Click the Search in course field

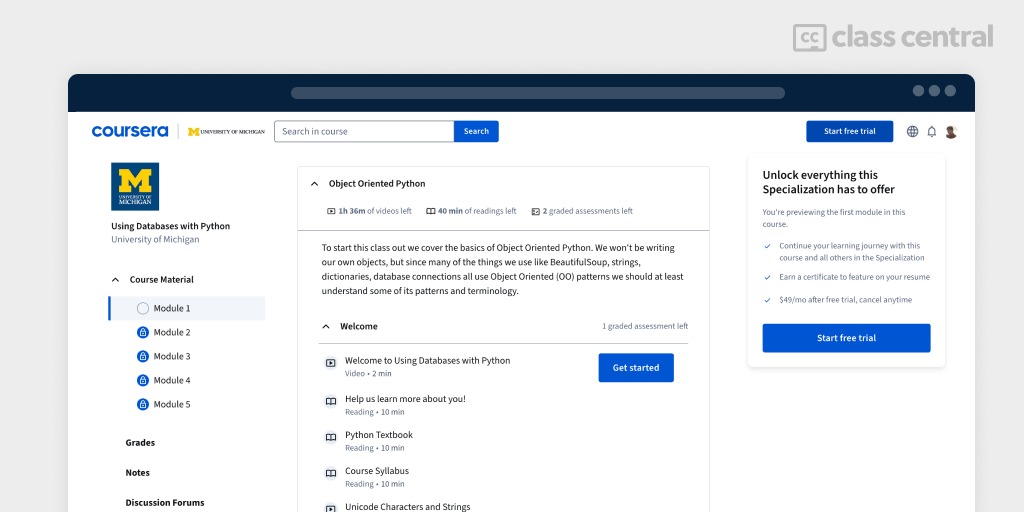coord(364,131)
